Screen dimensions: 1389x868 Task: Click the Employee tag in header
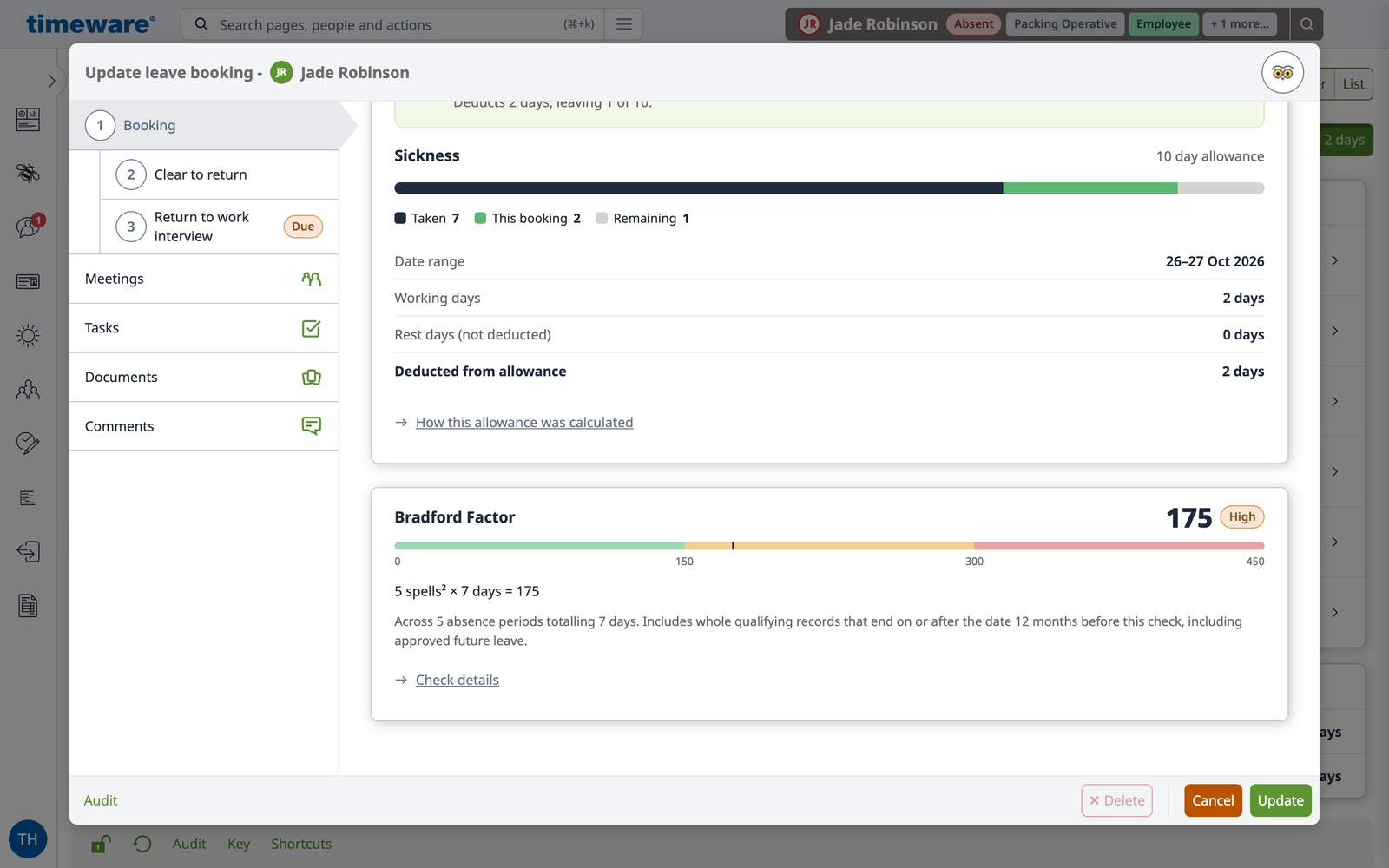pos(1163,24)
